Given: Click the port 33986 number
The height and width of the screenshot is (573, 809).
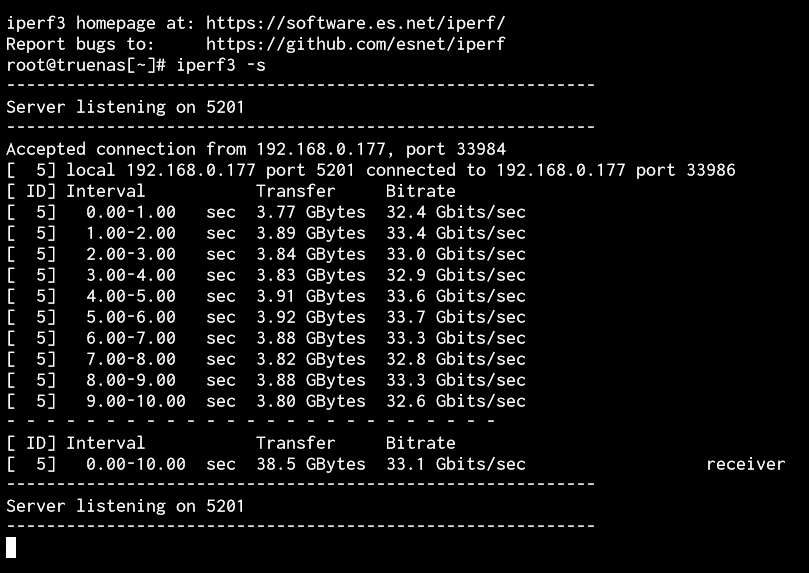Looking at the screenshot, I should pos(710,170).
